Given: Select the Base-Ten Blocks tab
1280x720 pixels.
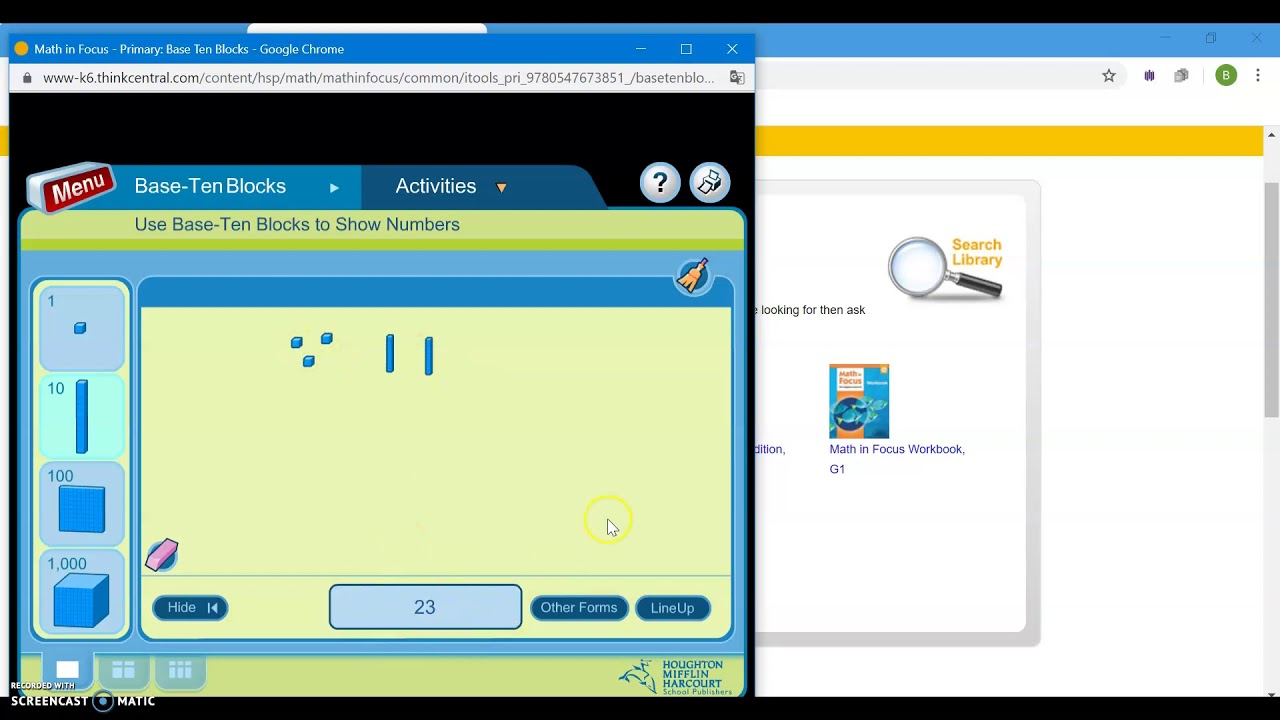Looking at the screenshot, I should tap(210, 186).
